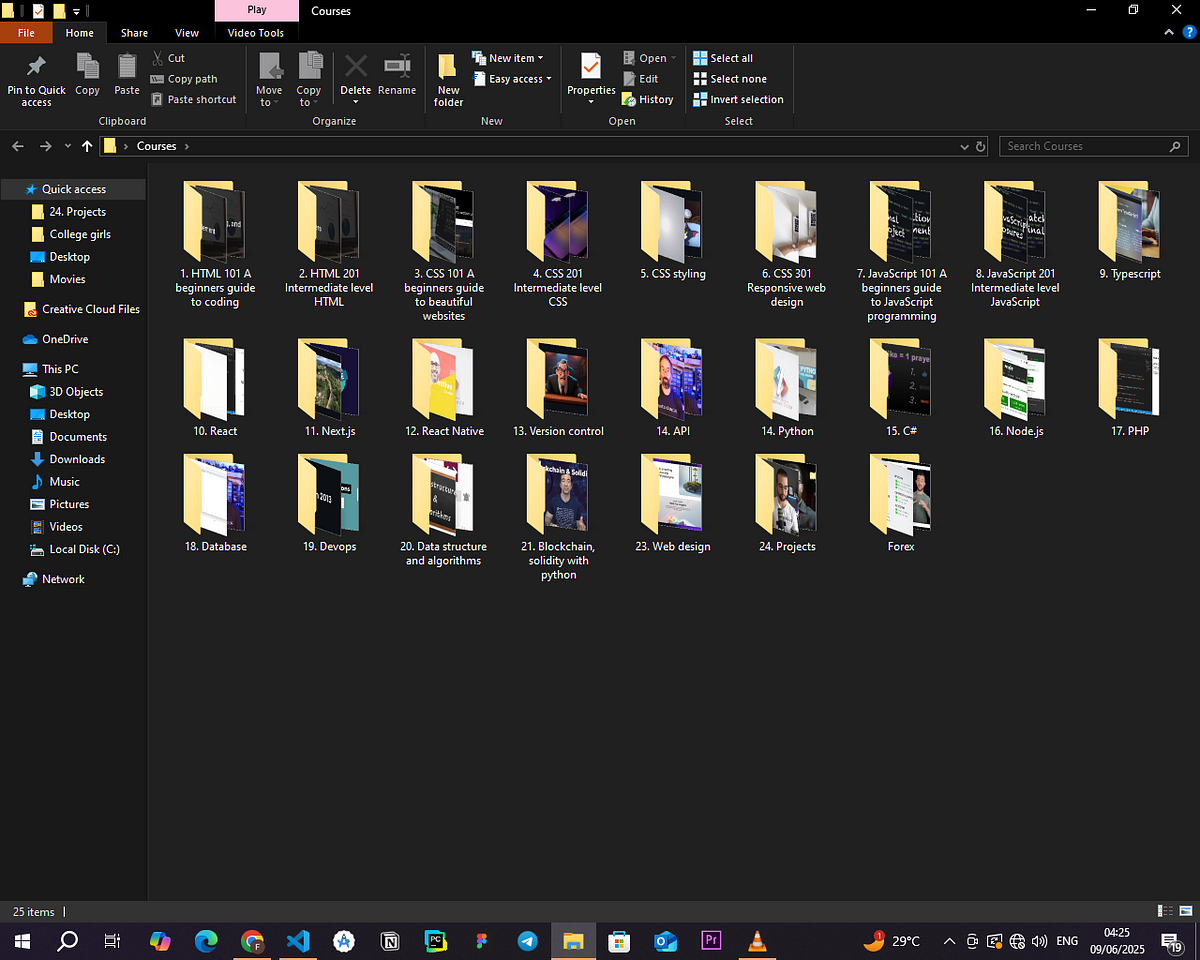Select 24. Projects in Quick access
1200x960 pixels.
pos(68,212)
